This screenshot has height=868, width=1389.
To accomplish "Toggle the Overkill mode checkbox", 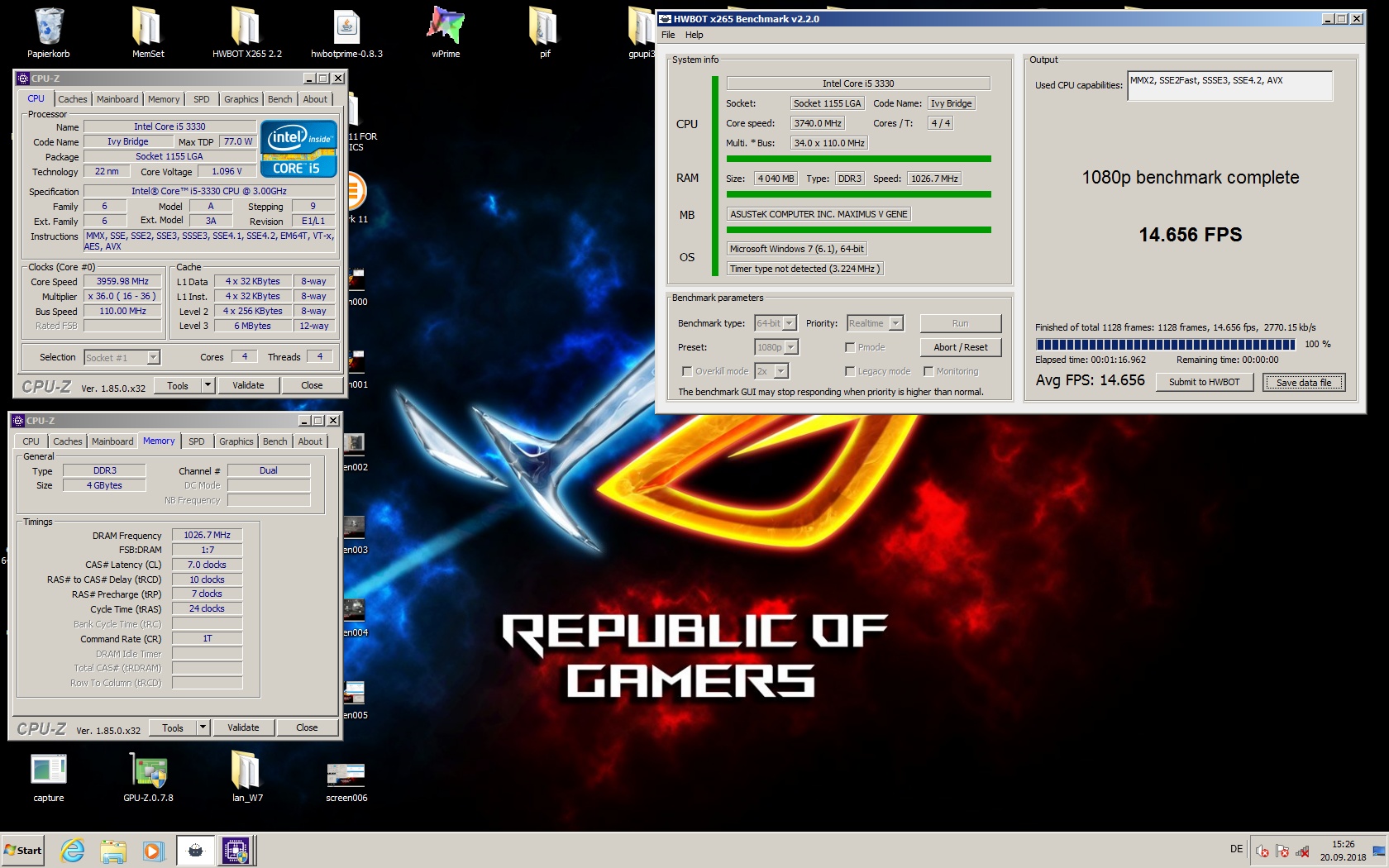I will coord(687,371).
